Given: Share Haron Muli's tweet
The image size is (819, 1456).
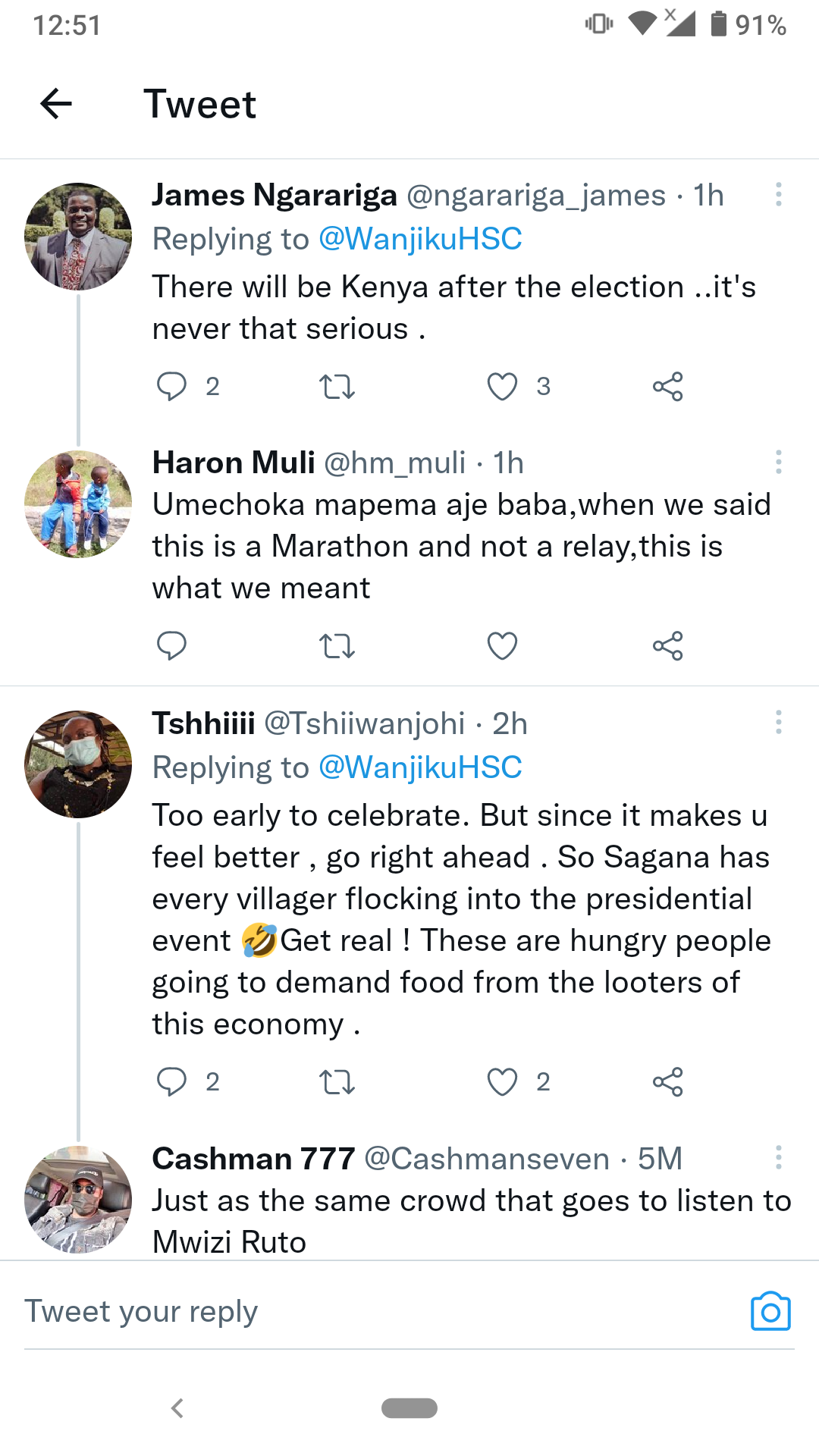Looking at the screenshot, I should click(667, 646).
